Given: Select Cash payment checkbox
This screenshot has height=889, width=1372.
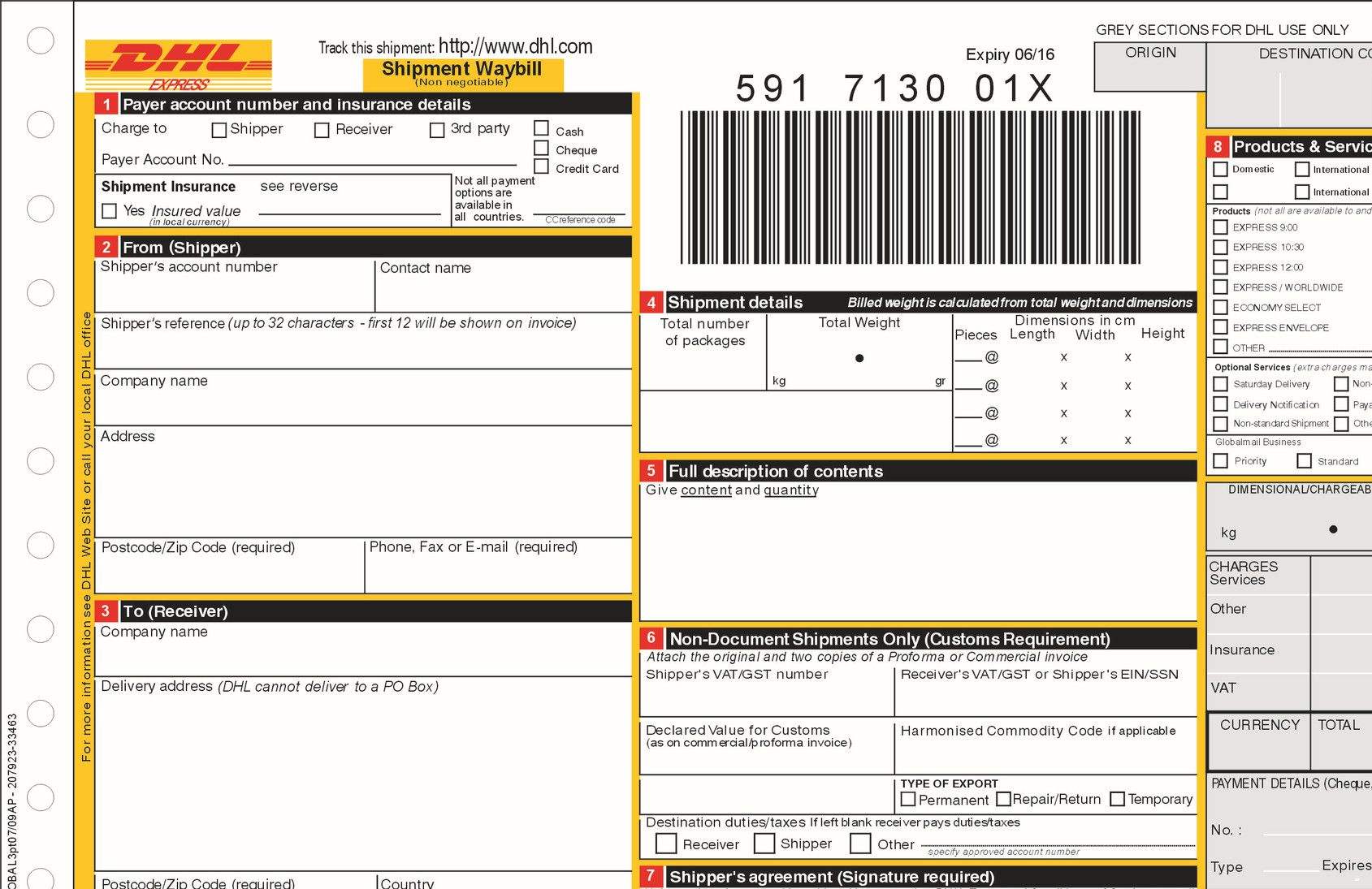Looking at the screenshot, I should click(541, 128).
